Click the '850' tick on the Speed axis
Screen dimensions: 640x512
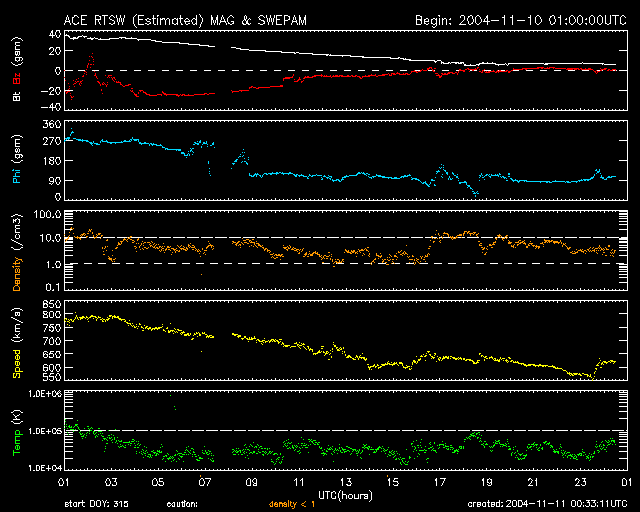[52, 304]
